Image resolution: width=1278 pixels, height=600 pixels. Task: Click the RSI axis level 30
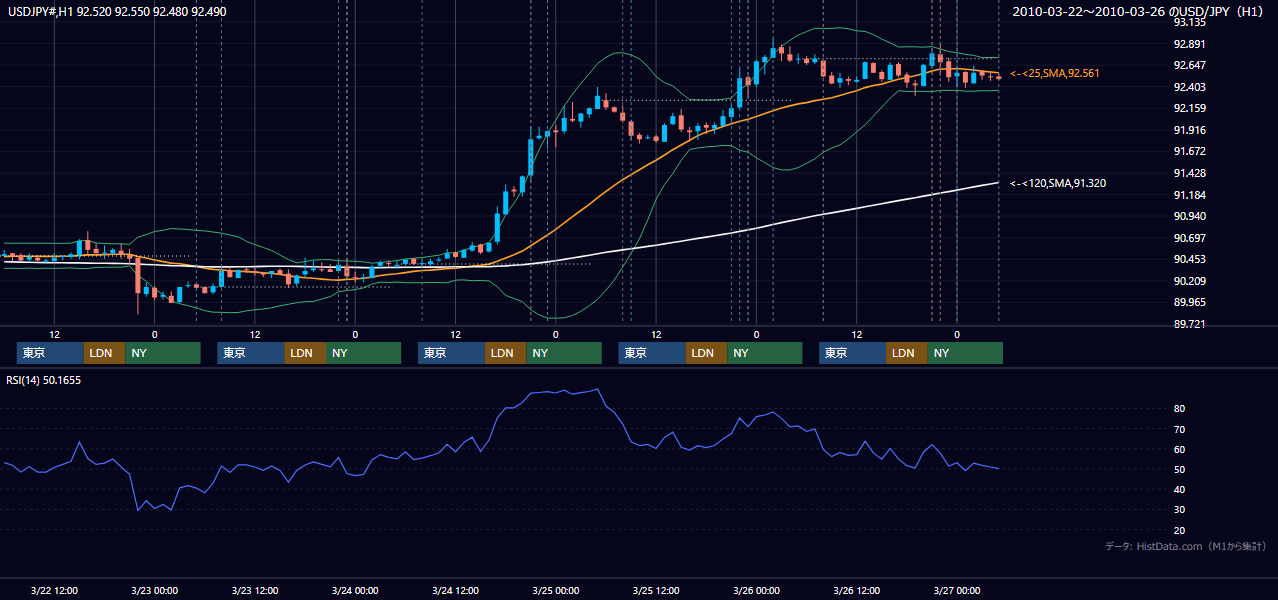1180,509
